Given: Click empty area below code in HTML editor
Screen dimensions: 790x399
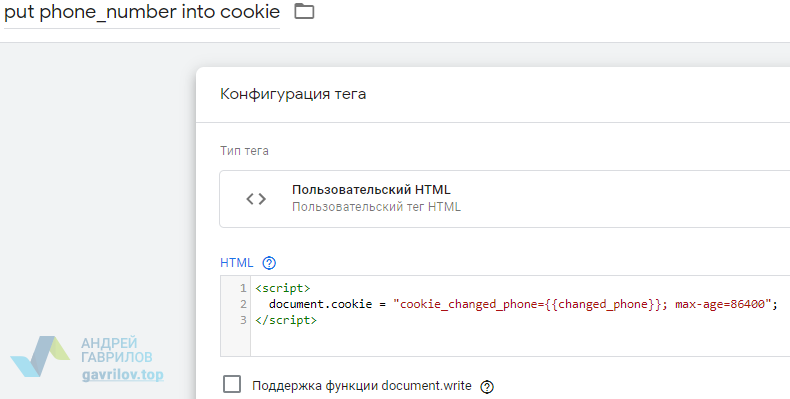Looking at the screenshot, I should pos(519,342).
